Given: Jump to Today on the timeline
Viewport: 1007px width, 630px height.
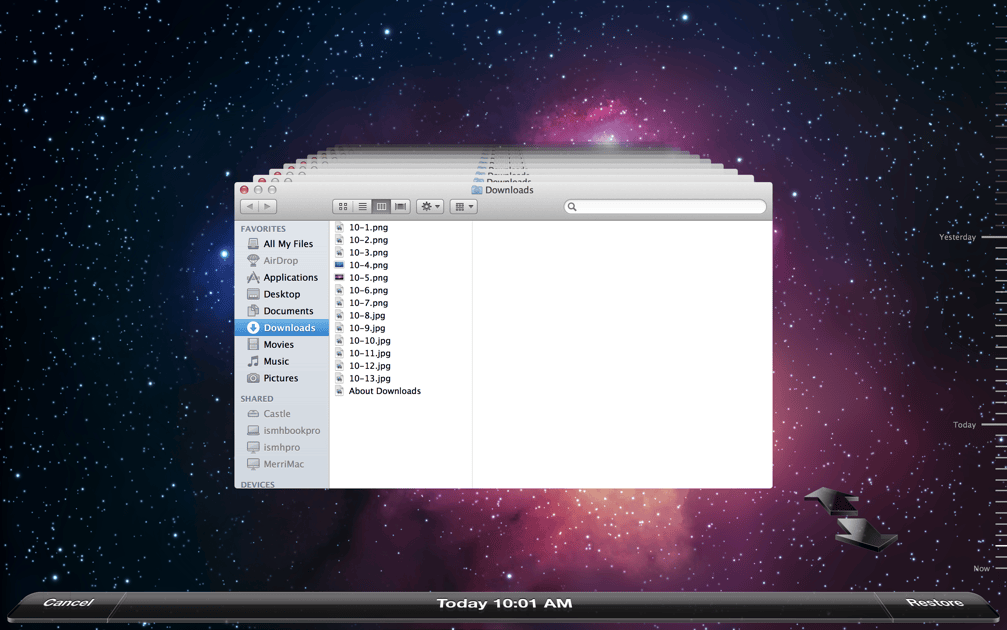Looking at the screenshot, I should coord(964,424).
